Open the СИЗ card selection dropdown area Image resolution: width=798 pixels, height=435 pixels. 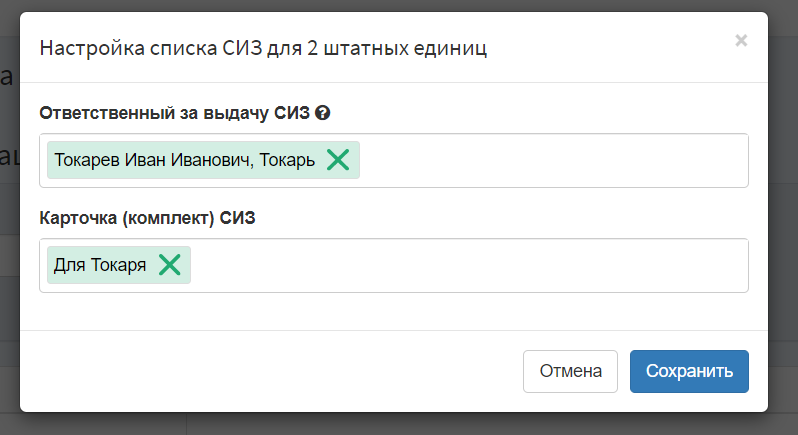click(469, 265)
